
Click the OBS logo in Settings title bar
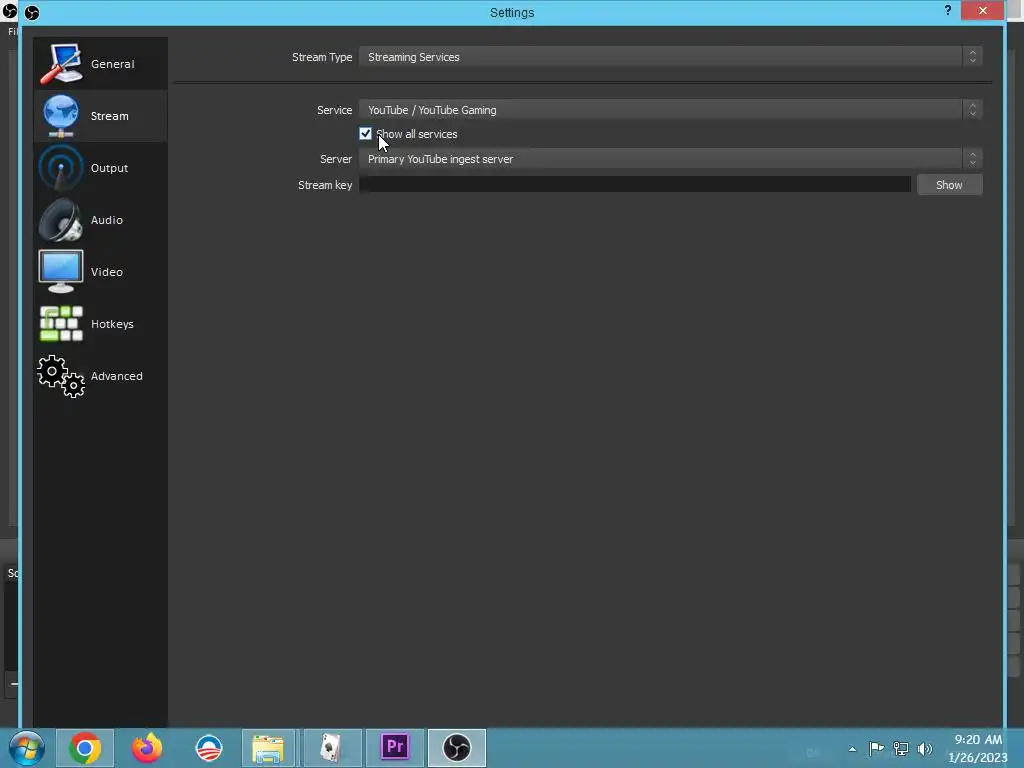coord(31,12)
